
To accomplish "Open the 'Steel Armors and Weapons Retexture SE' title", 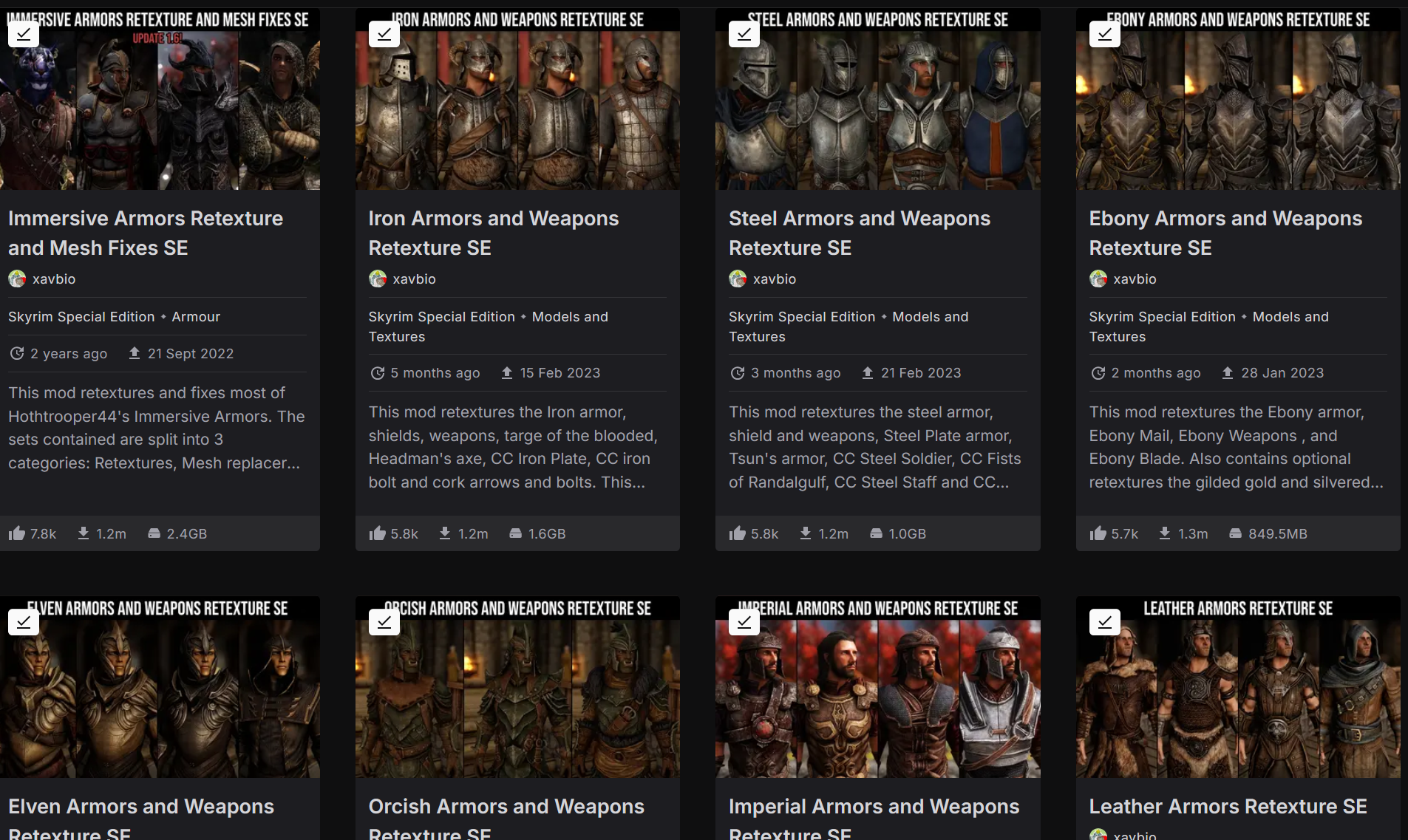I will [x=860, y=233].
